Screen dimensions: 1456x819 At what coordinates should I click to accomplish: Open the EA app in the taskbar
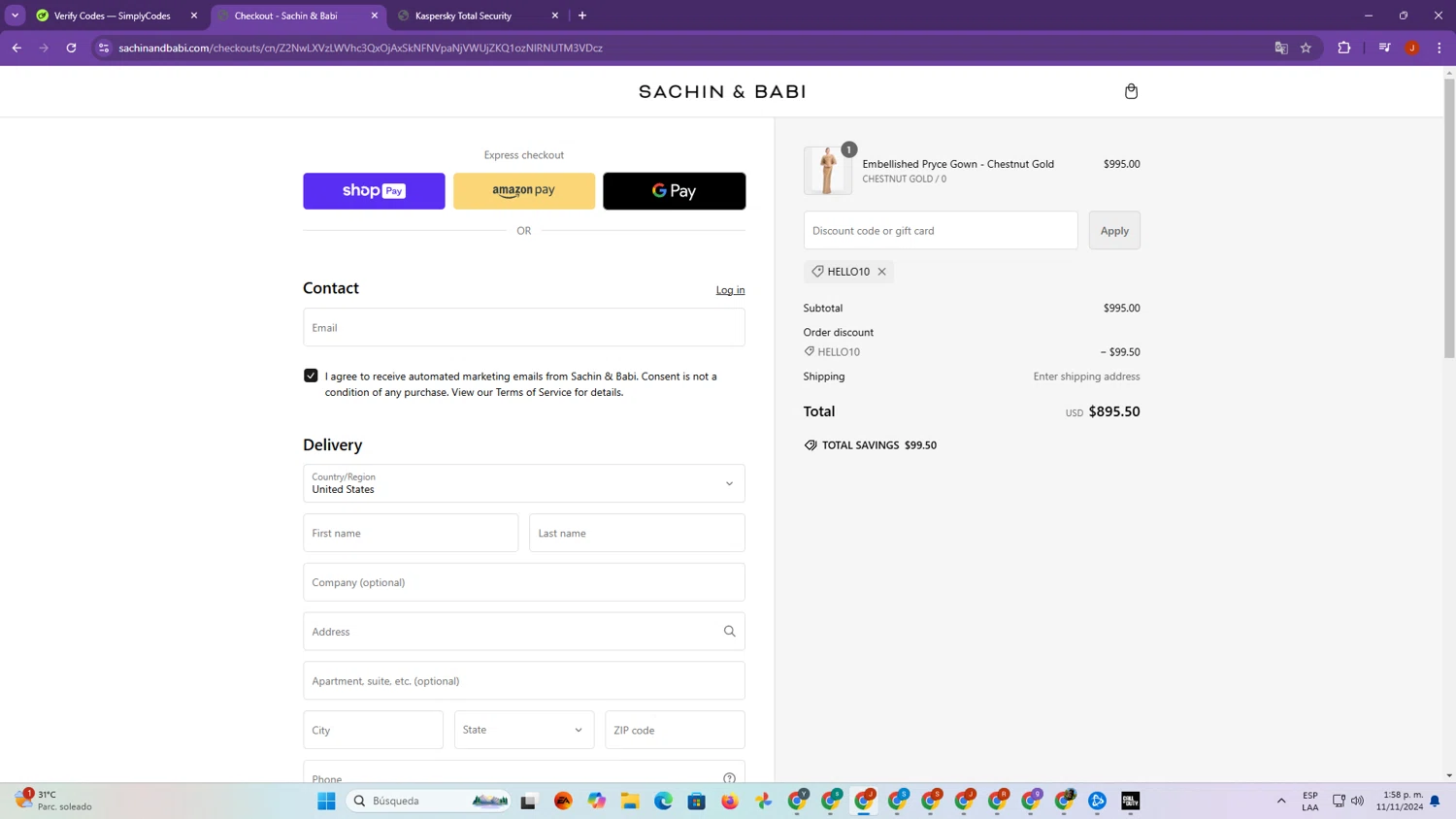(563, 801)
